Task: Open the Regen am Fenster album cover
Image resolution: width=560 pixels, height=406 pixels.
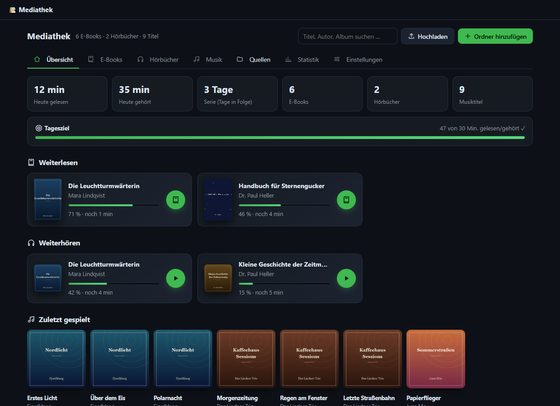Action: (x=309, y=359)
